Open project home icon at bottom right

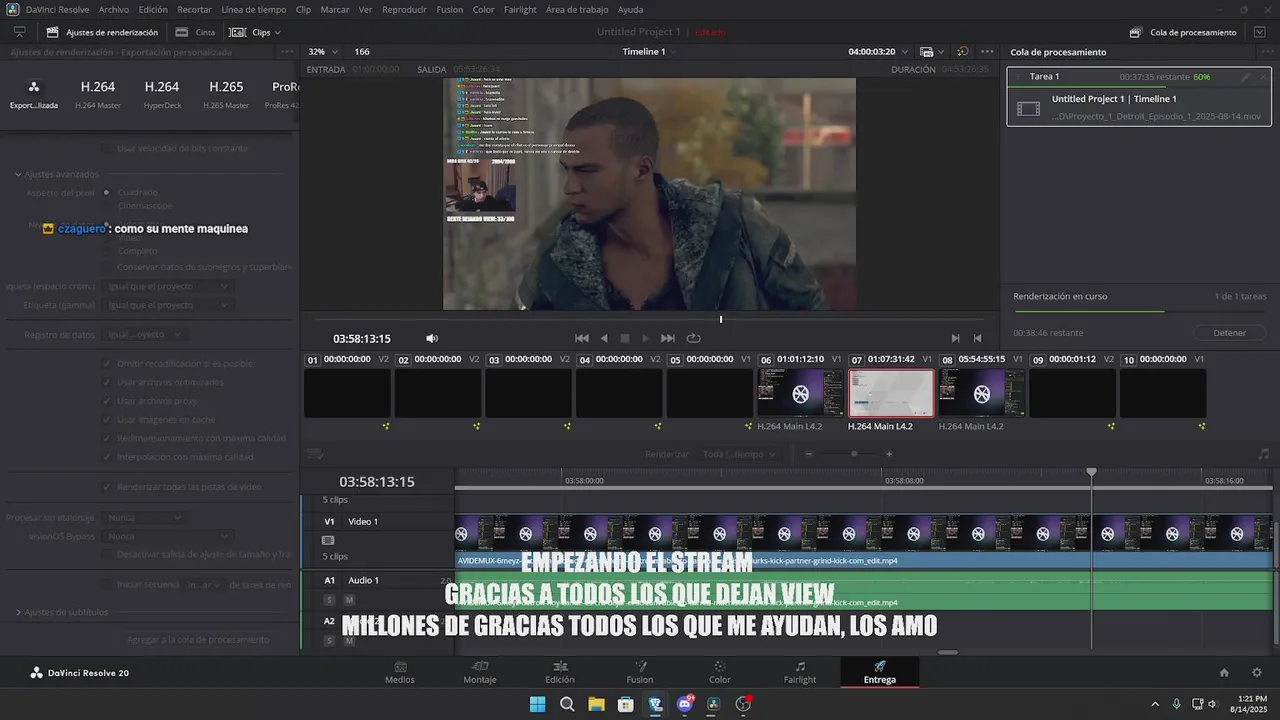(1224, 673)
